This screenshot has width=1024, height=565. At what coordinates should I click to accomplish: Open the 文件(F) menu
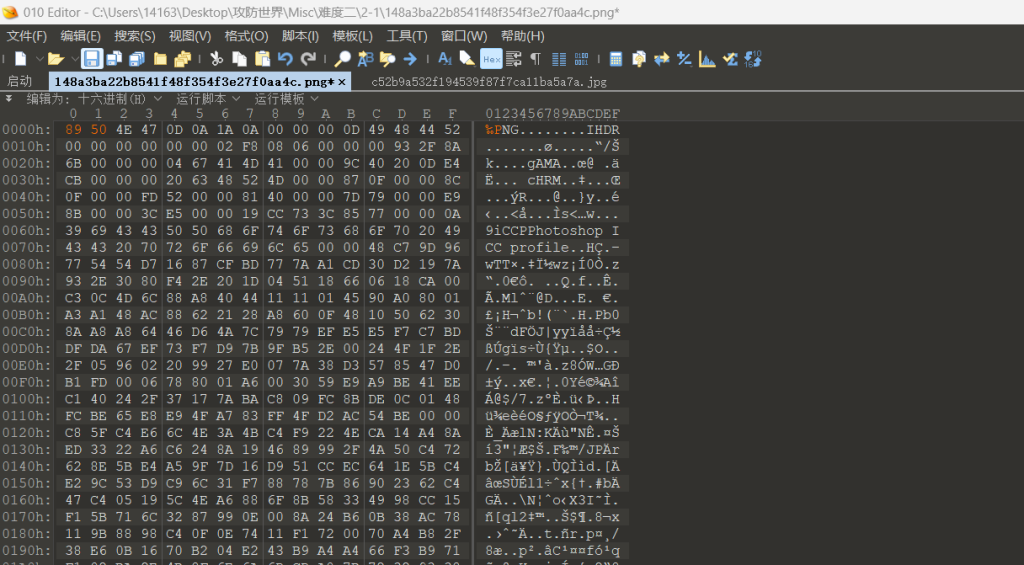[27, 36]
